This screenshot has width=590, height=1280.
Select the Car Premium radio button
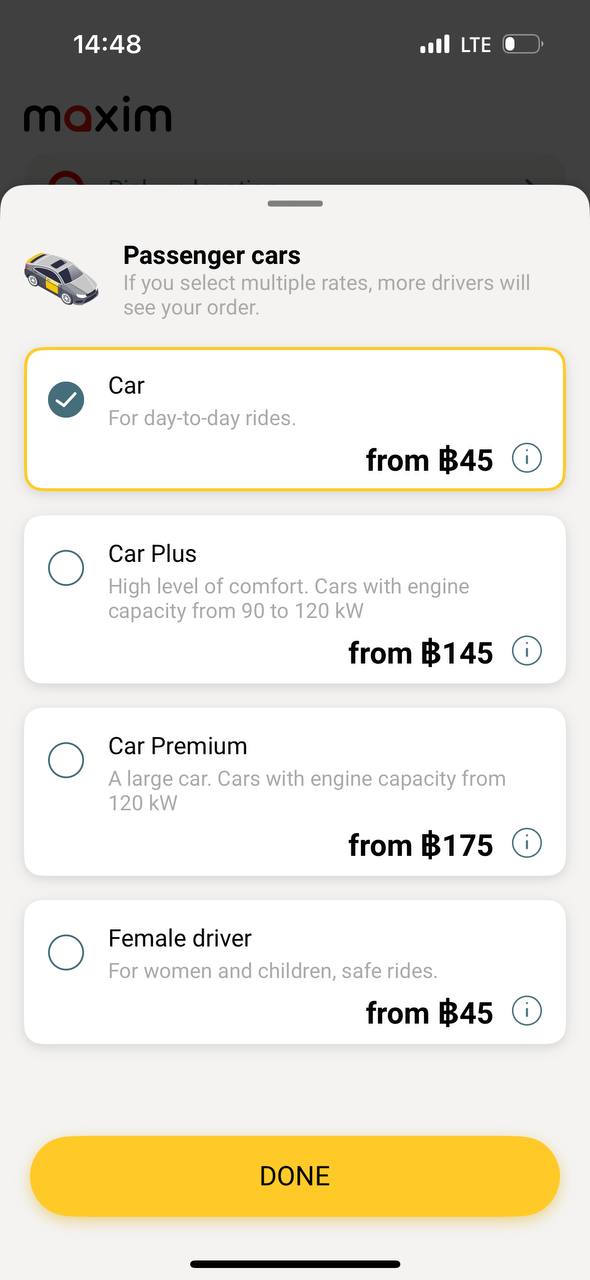66,760
